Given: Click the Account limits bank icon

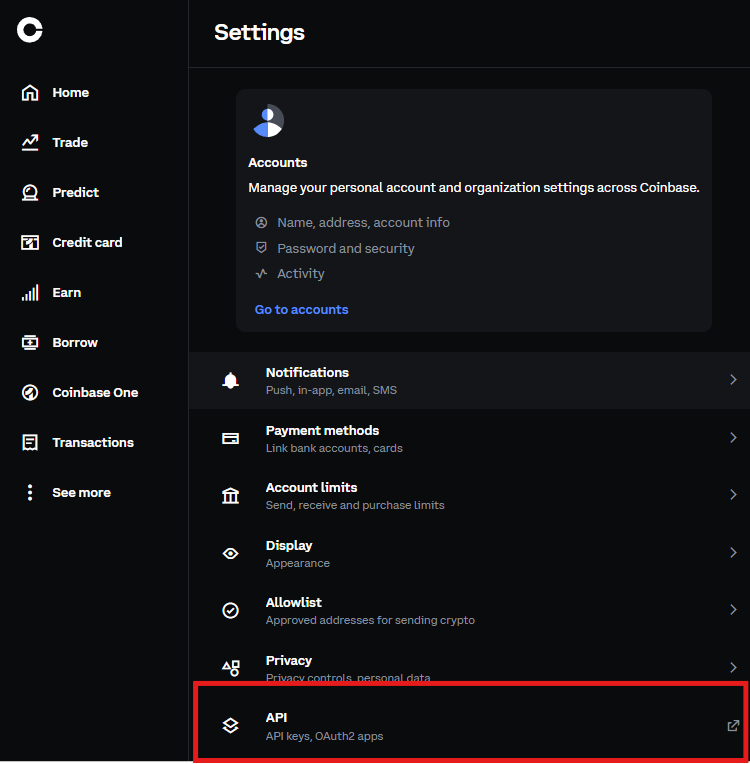Looking at the screenshot, I should coord(231,496).
